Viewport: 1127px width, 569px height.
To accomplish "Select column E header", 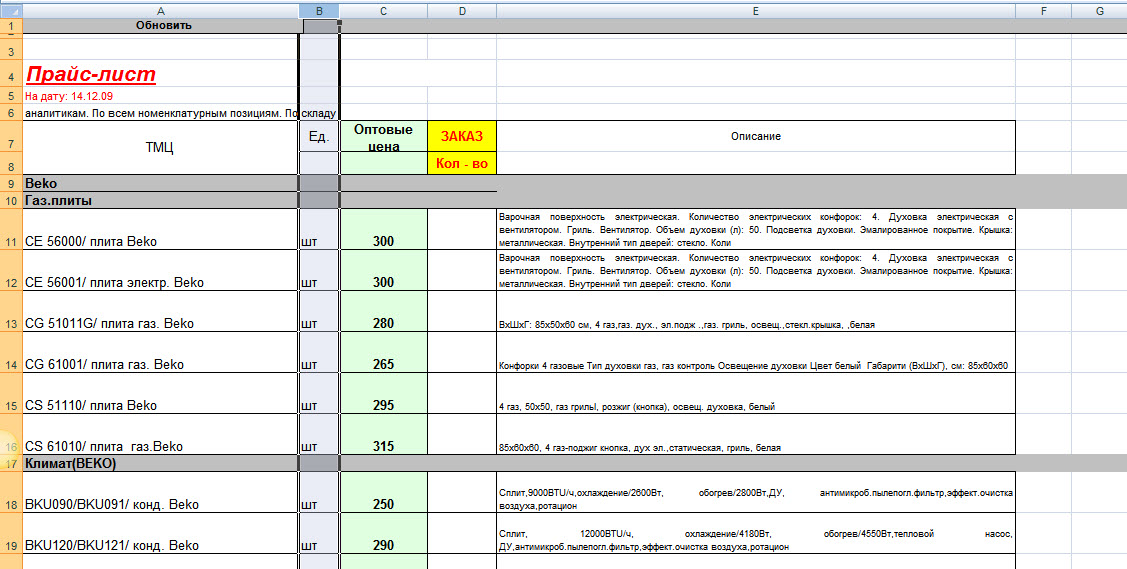I will click(x=755, y=11).
